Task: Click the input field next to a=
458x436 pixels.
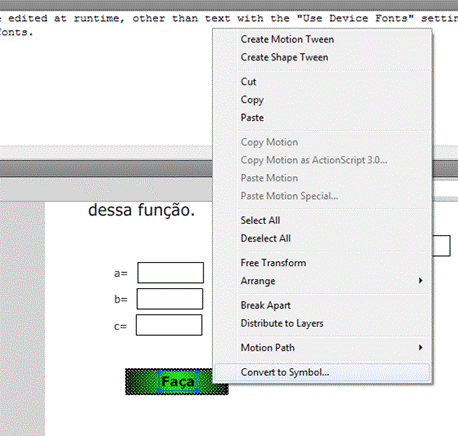Action: click(x=171, y=273)
